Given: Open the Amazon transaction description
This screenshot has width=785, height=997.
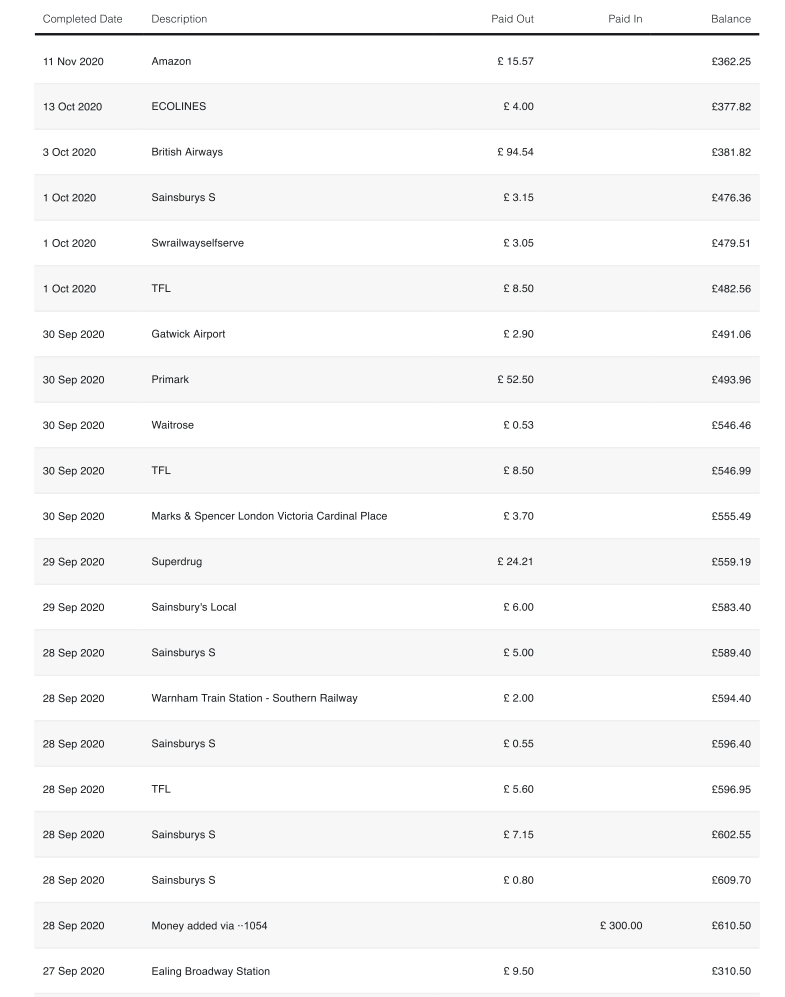Looking at the screenshot, I should coord(171,62).
